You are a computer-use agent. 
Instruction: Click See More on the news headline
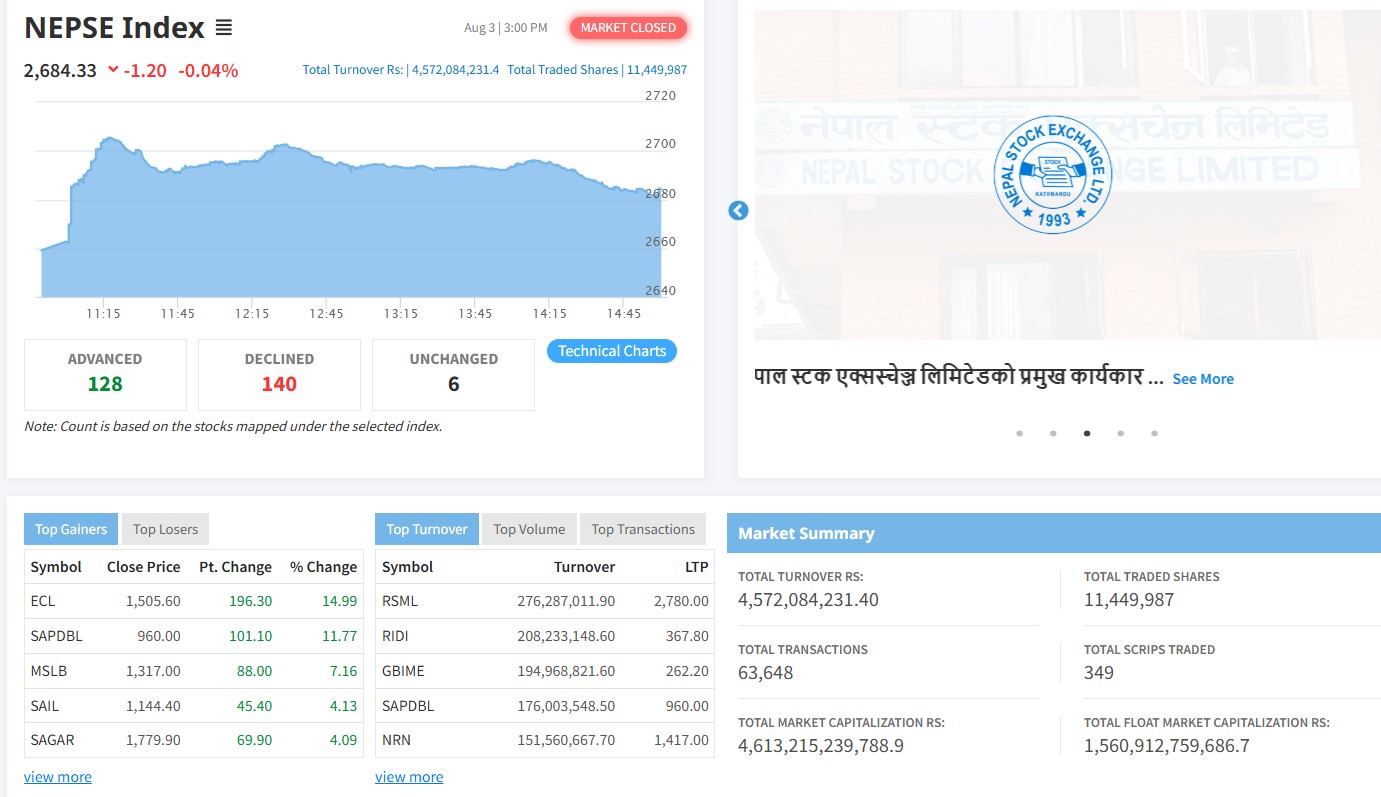click(1203, 379)
